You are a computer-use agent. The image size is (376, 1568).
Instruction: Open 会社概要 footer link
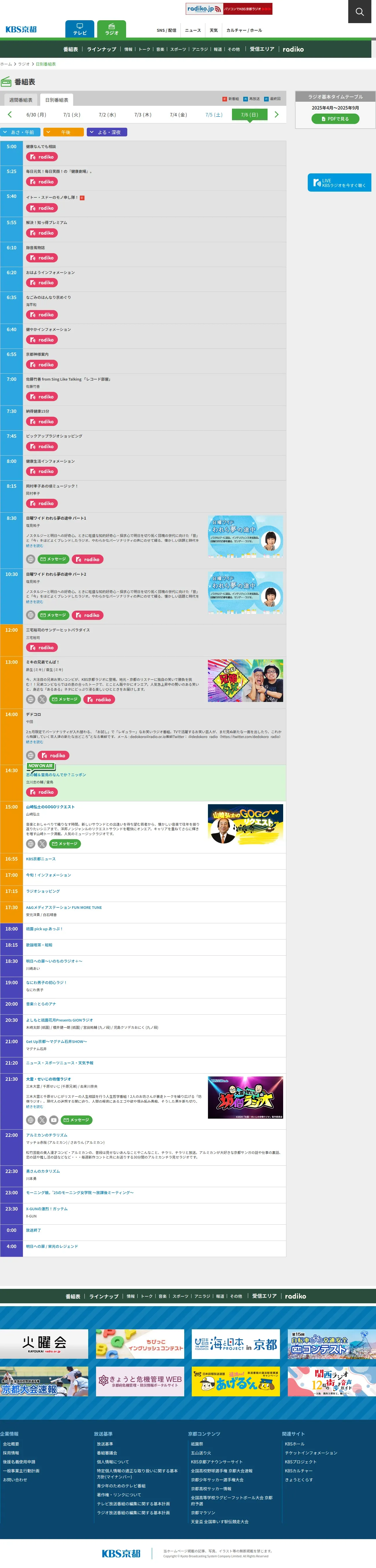[x=11, y=1444]
